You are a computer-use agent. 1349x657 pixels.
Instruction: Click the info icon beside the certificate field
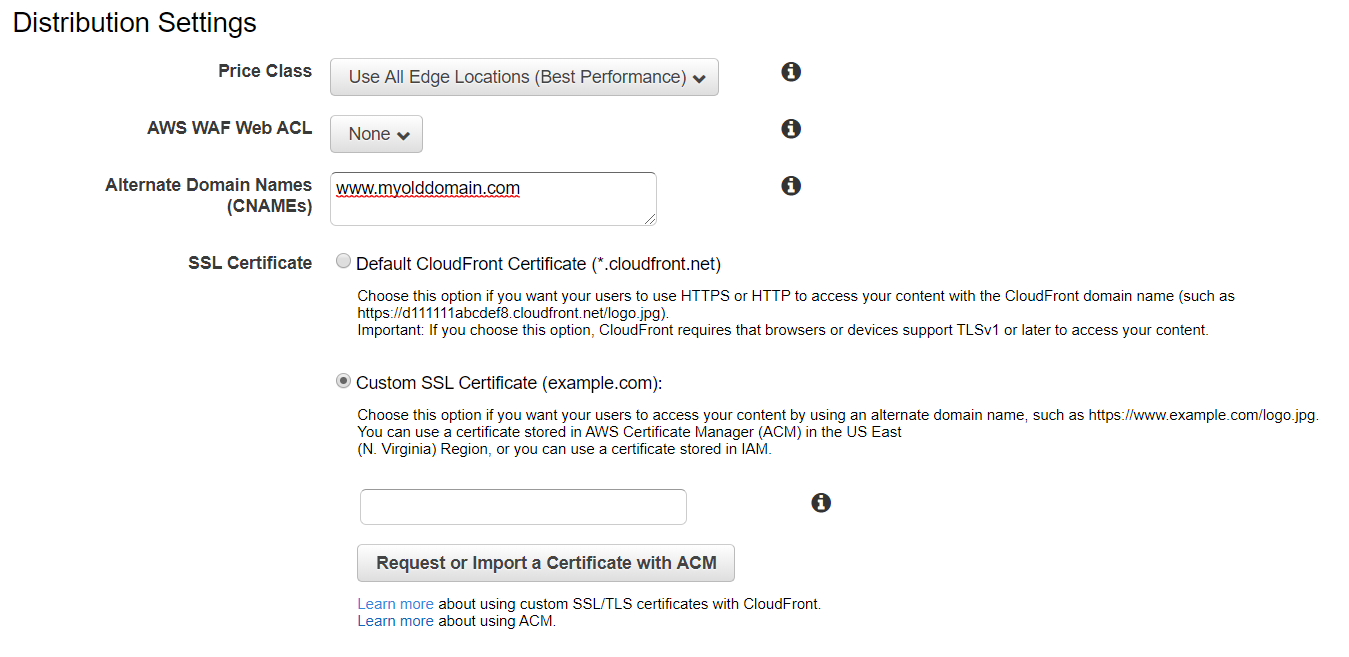pos(821,503)
